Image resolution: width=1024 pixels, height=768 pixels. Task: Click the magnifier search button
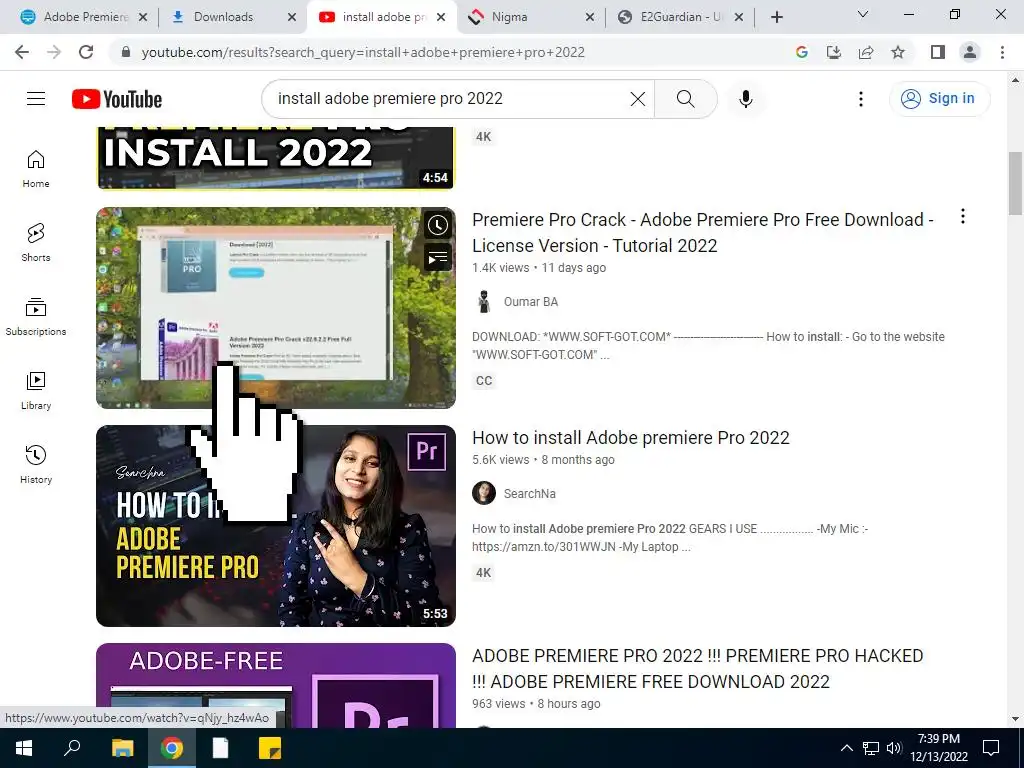tap(686, 99)
